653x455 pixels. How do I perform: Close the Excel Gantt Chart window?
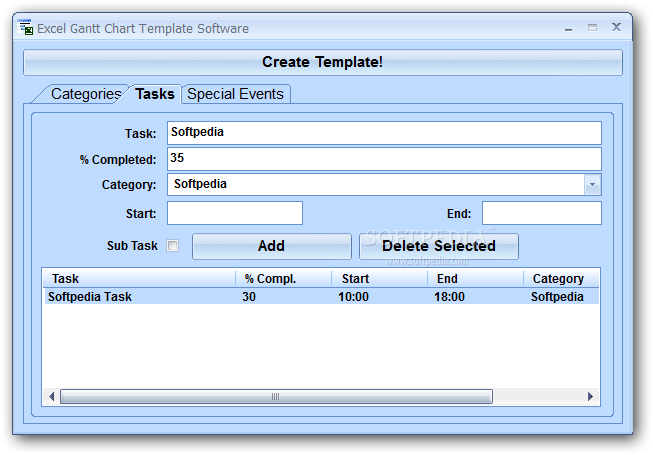click(616, 27)
